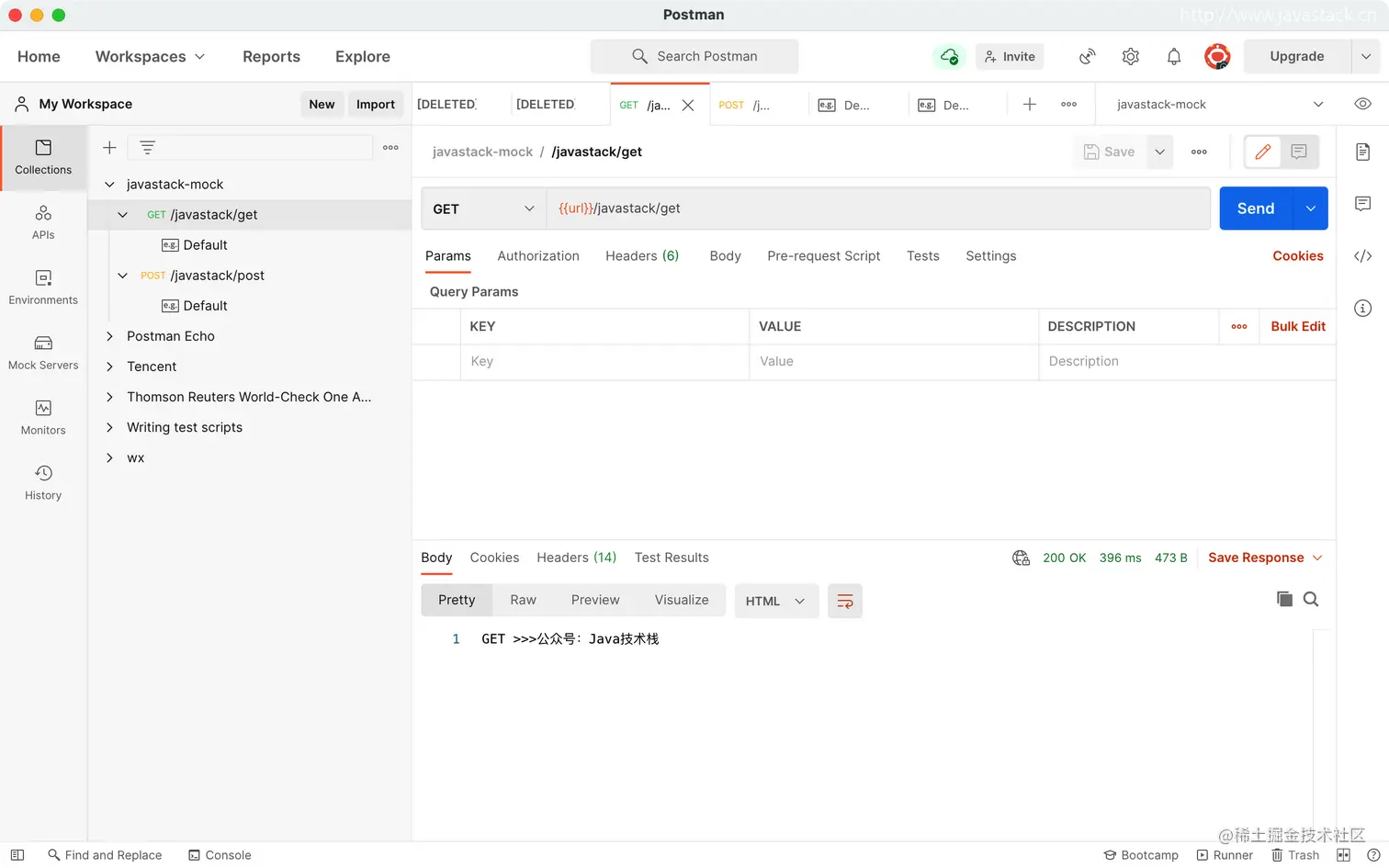Open the GET method dropdown
The image size is (1389, 868).
tap(483, 209)
